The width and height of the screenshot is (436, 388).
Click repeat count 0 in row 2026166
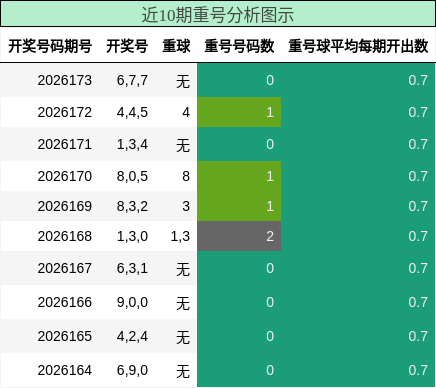(270, 302)
